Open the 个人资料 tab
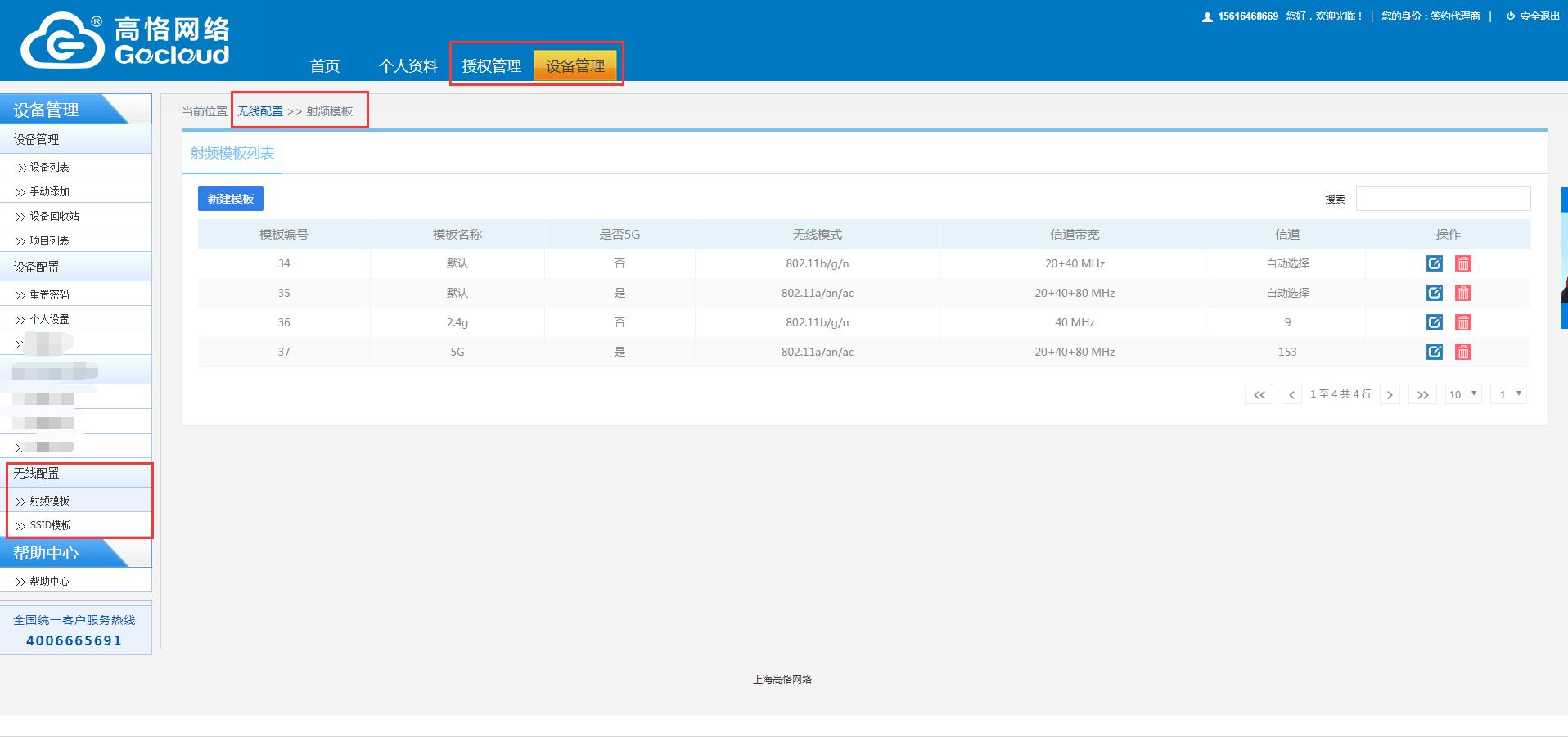This screenshot has height=737, width=1568. click(x=408, y=66)
